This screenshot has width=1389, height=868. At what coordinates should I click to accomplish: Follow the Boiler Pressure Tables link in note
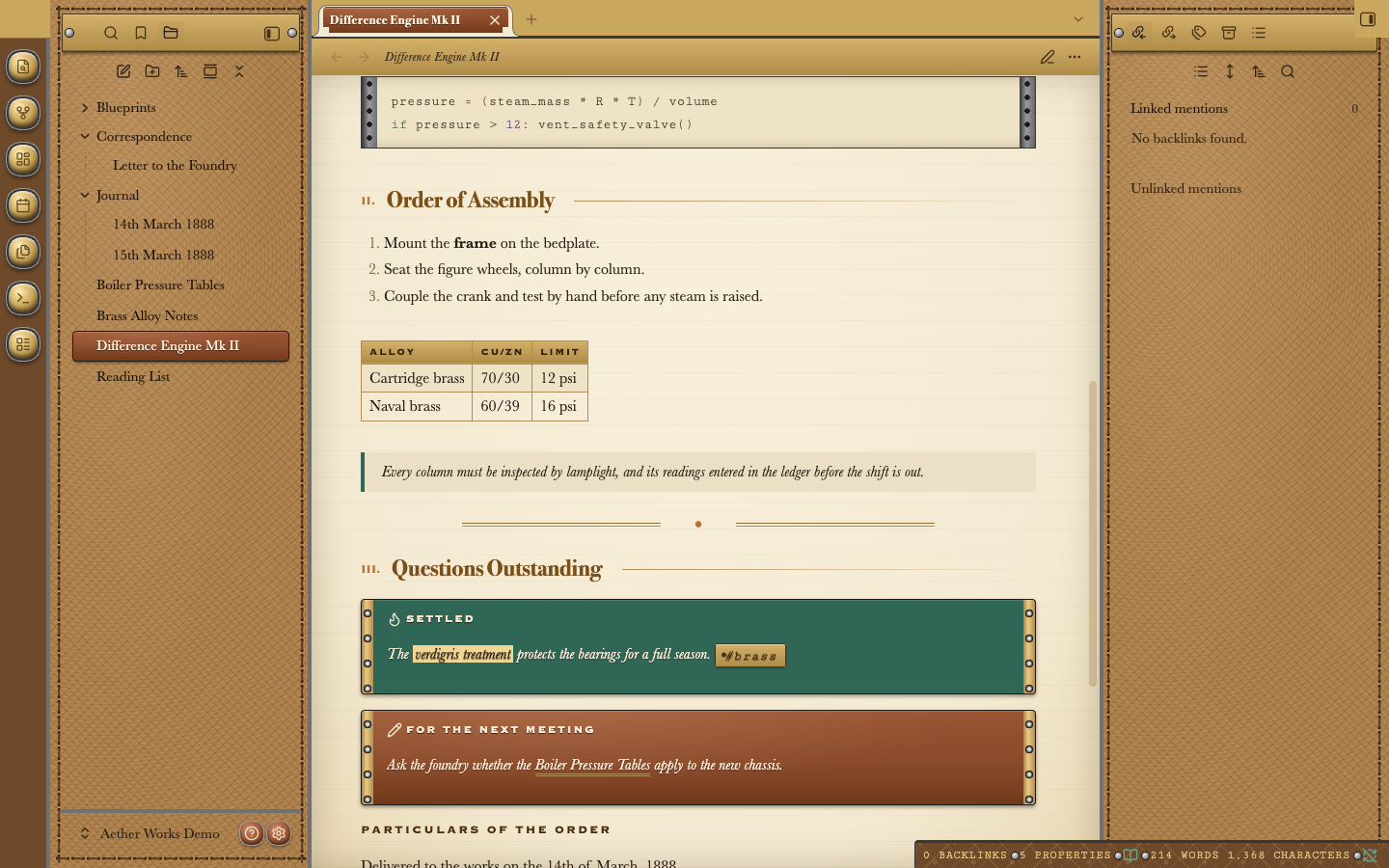pyautogui.click(x=592, y=766)
